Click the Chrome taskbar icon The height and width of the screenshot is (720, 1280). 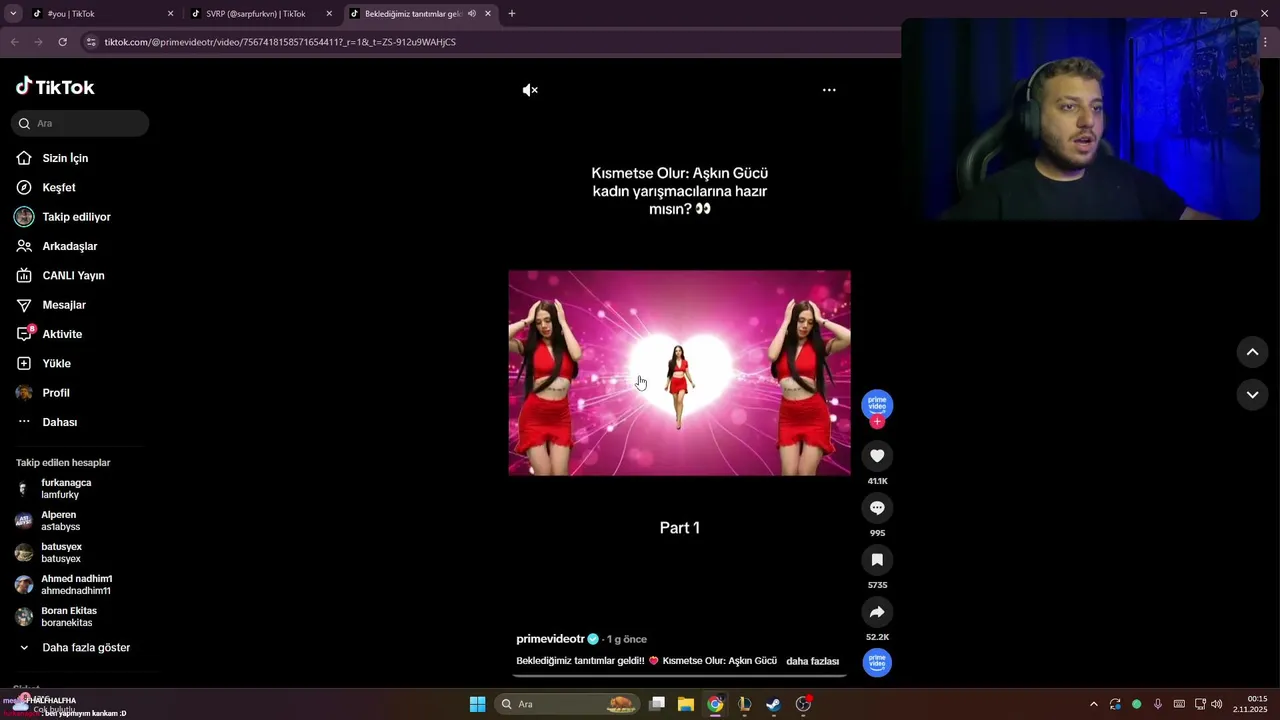(715, 704)
